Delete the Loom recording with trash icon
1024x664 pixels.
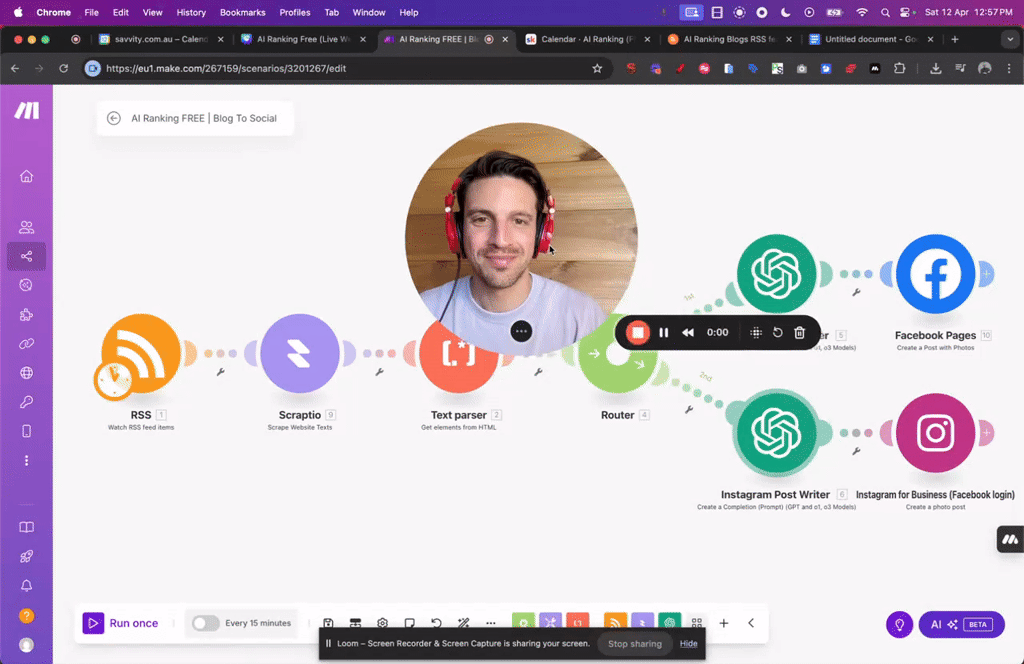pos(799,333)
